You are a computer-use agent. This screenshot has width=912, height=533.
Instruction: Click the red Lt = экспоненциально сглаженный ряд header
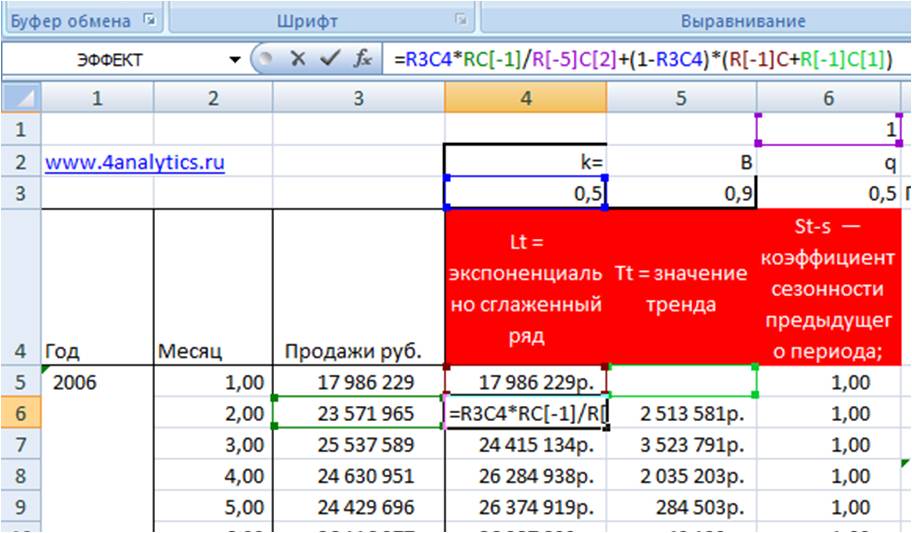point(526,287)
